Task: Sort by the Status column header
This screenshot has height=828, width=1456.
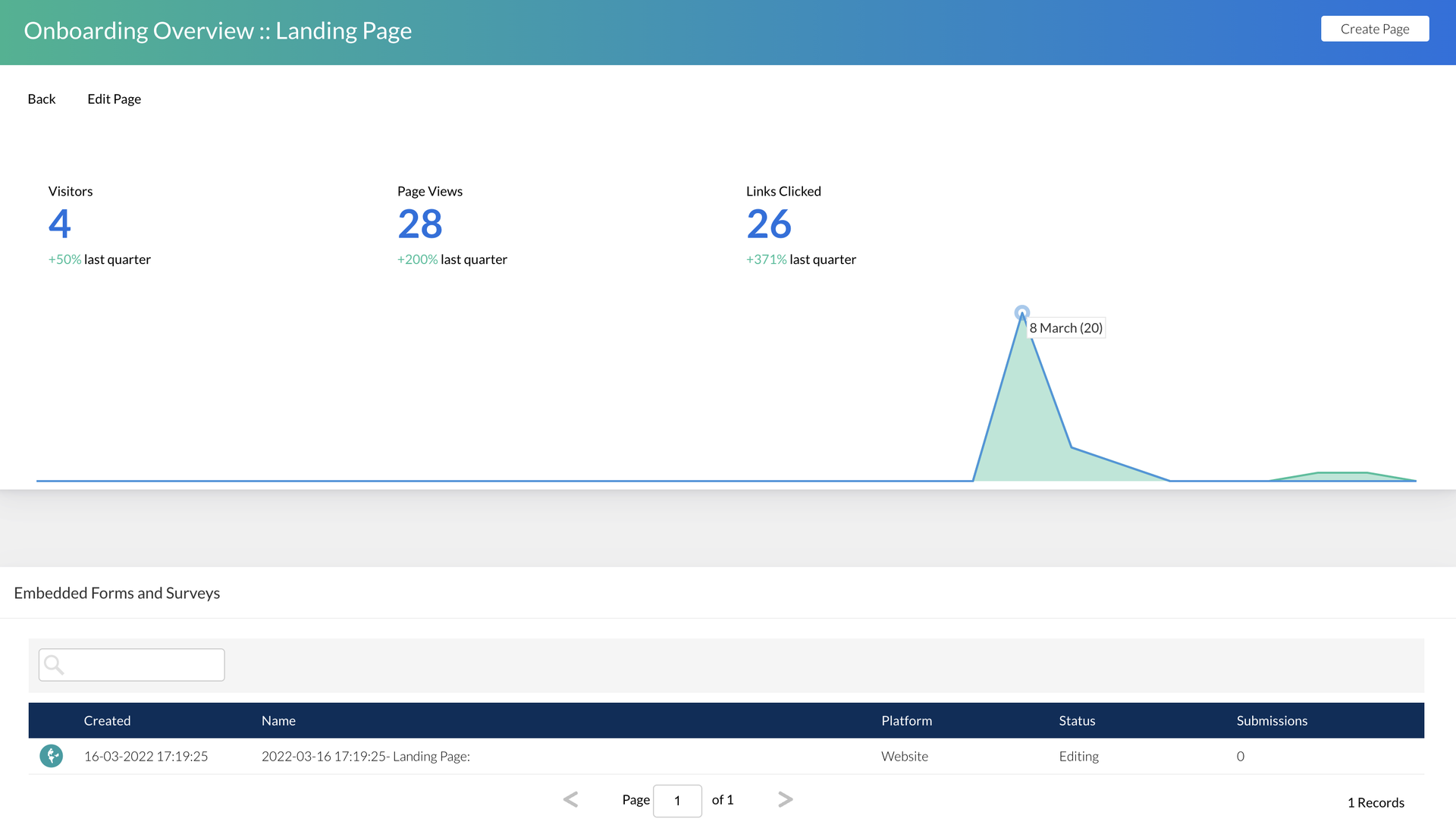Action: (1077, 721)
